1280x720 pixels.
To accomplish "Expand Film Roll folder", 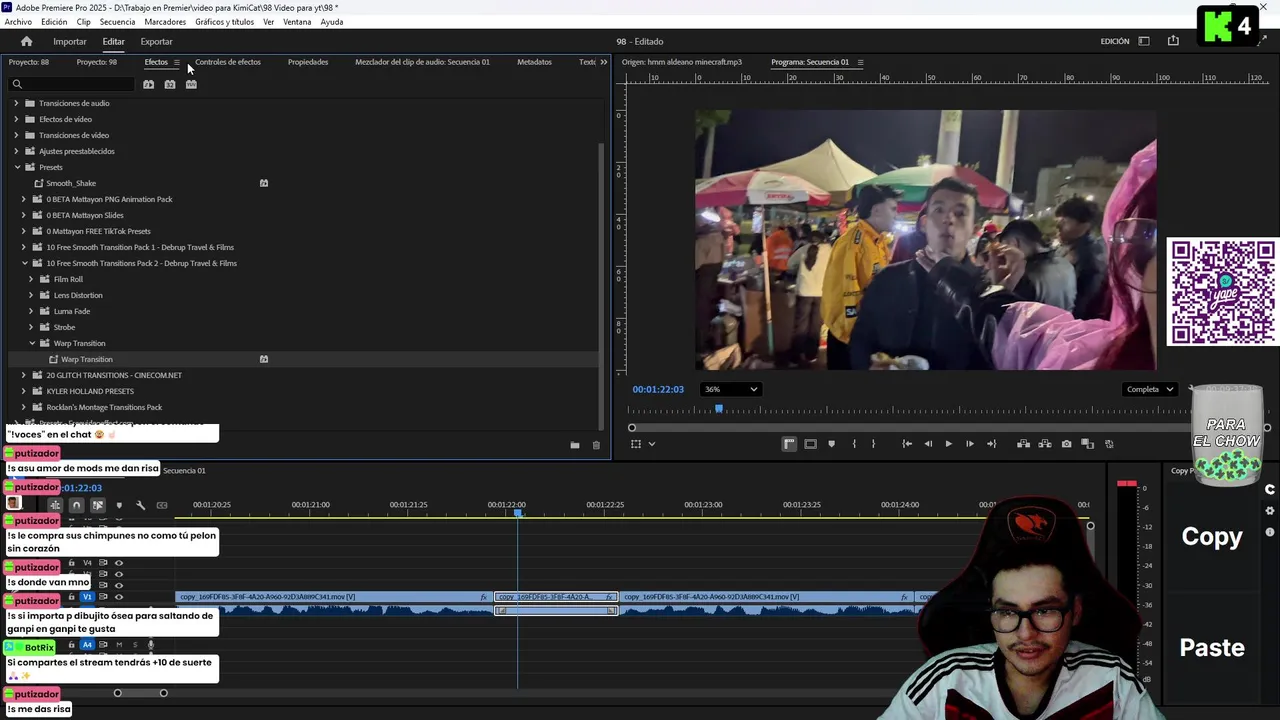I will 31,279.
